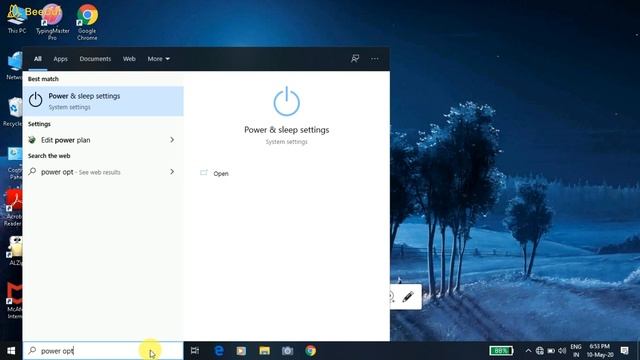Click the power opt search box

click(x=103, y=351)
